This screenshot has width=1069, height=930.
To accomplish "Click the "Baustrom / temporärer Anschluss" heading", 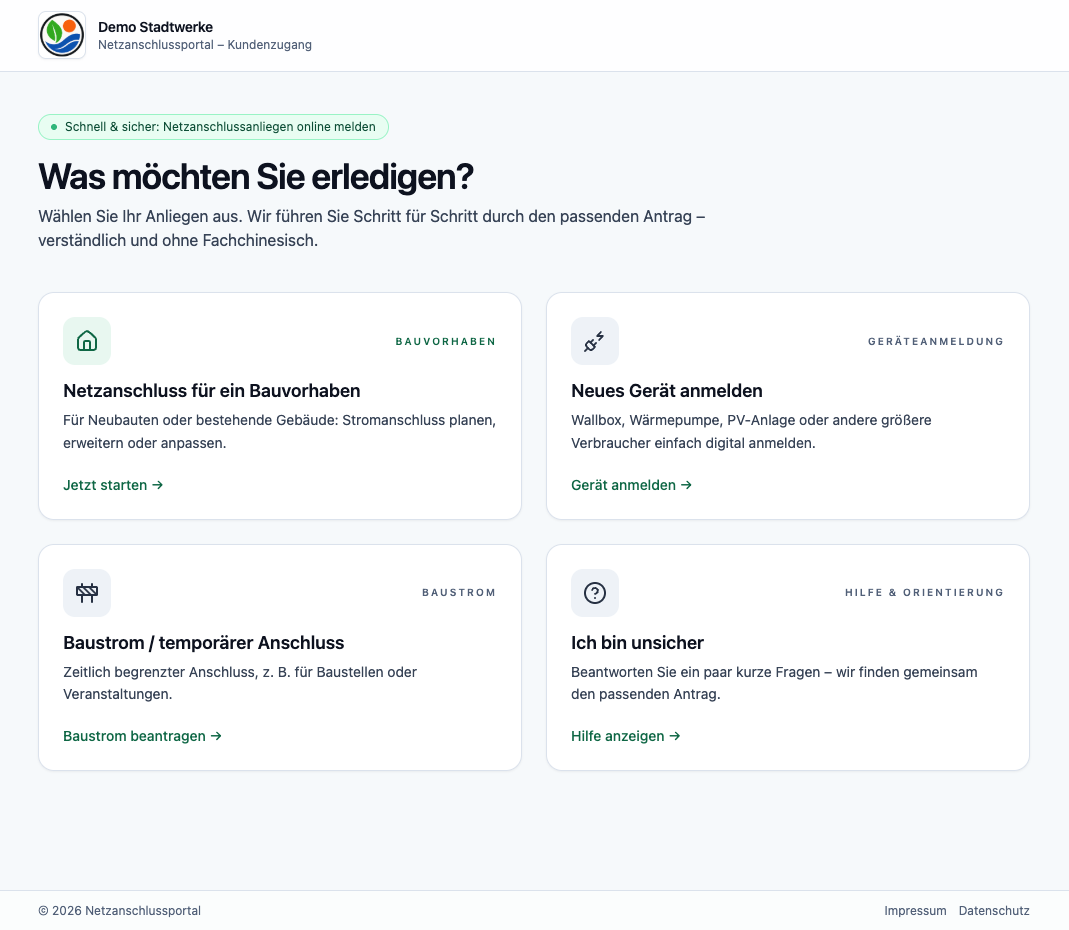I will tap(204, 643).
